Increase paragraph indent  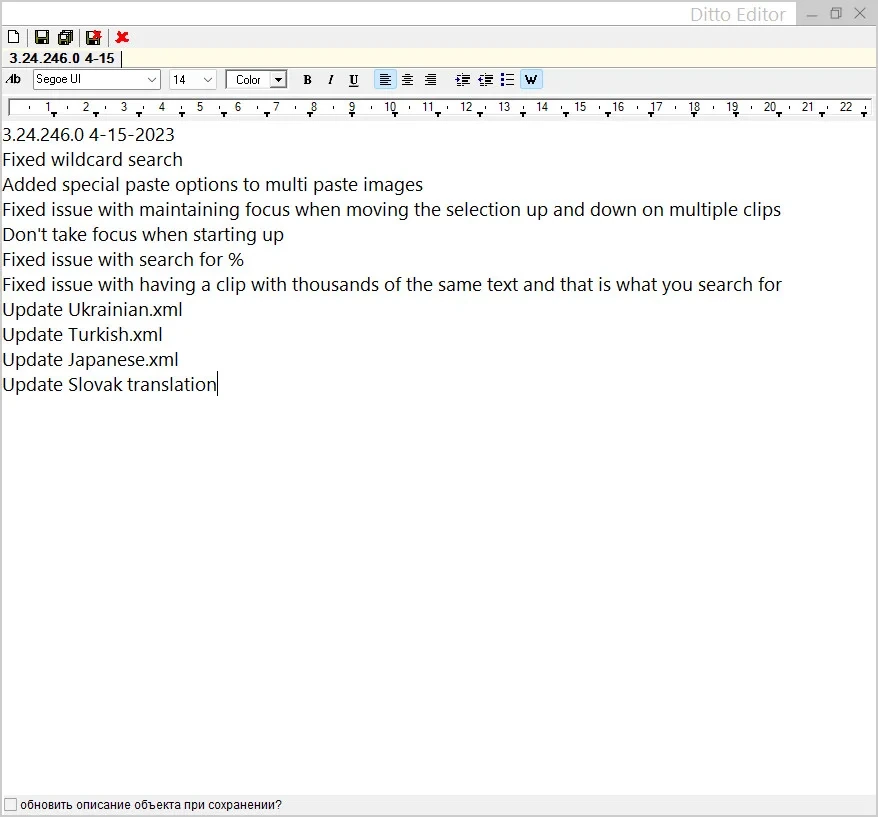pos(463,80)
